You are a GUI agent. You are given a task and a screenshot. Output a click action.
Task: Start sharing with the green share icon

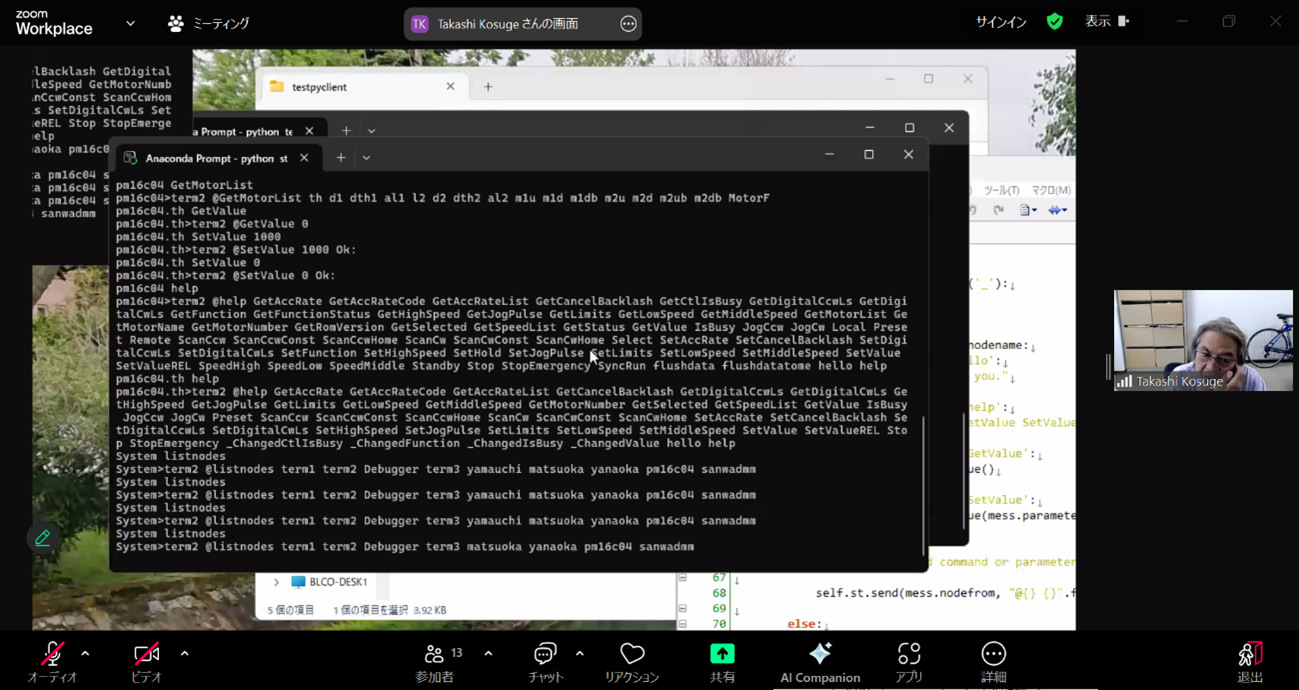tap(722, 654)
